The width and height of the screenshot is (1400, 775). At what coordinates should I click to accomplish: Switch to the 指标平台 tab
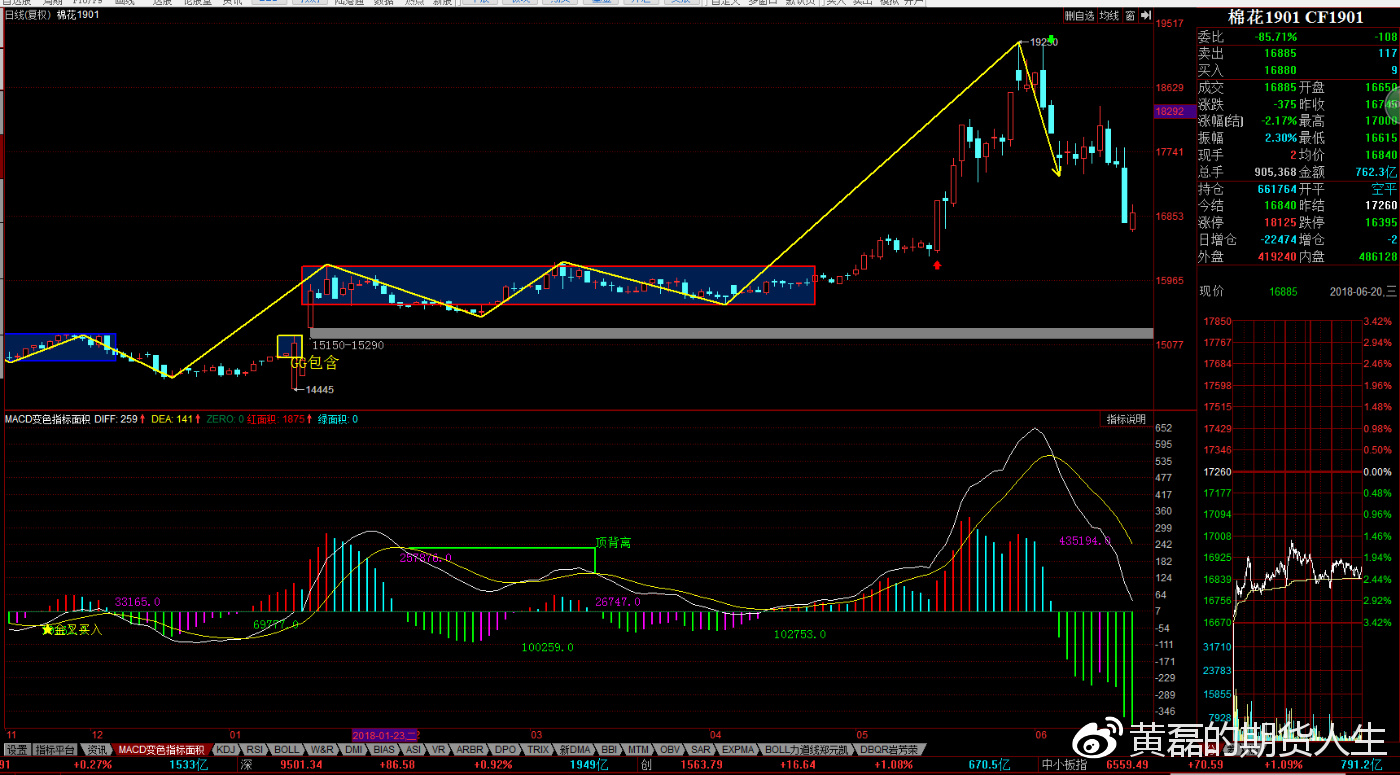[x=56, y=749]
